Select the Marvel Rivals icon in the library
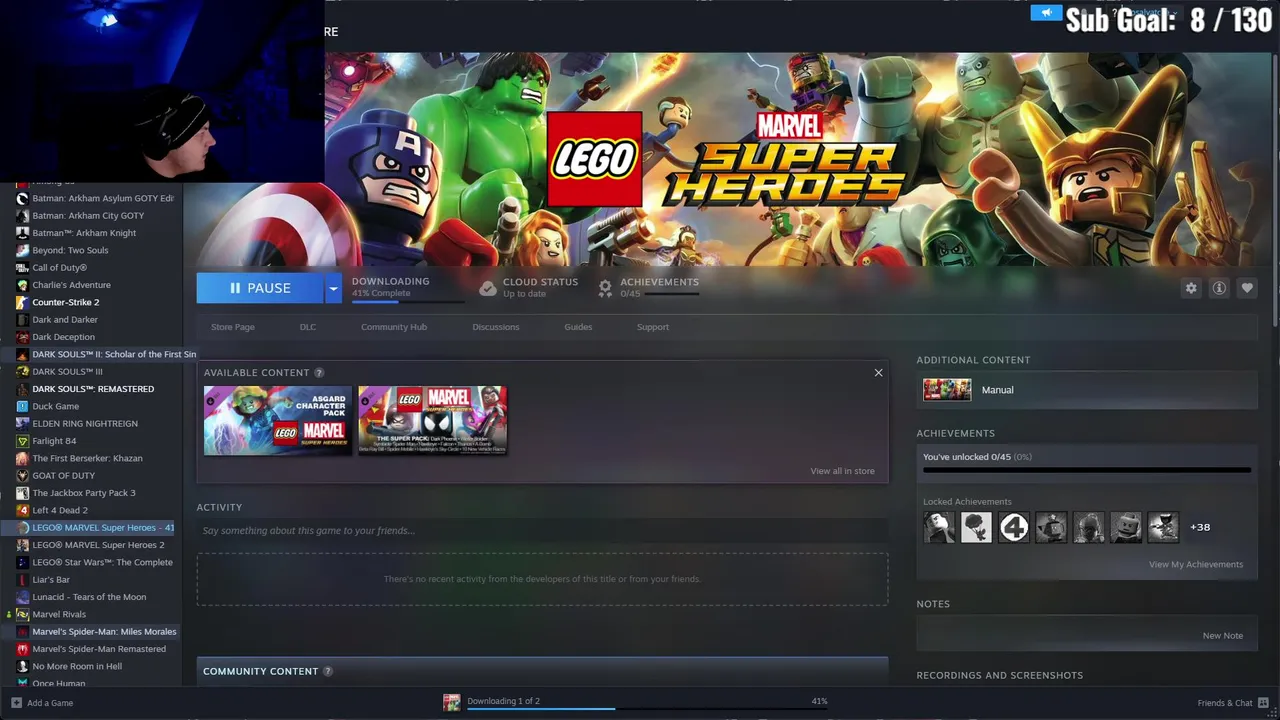Viewport: 1280px width, 720px height. tap(22, 615)
